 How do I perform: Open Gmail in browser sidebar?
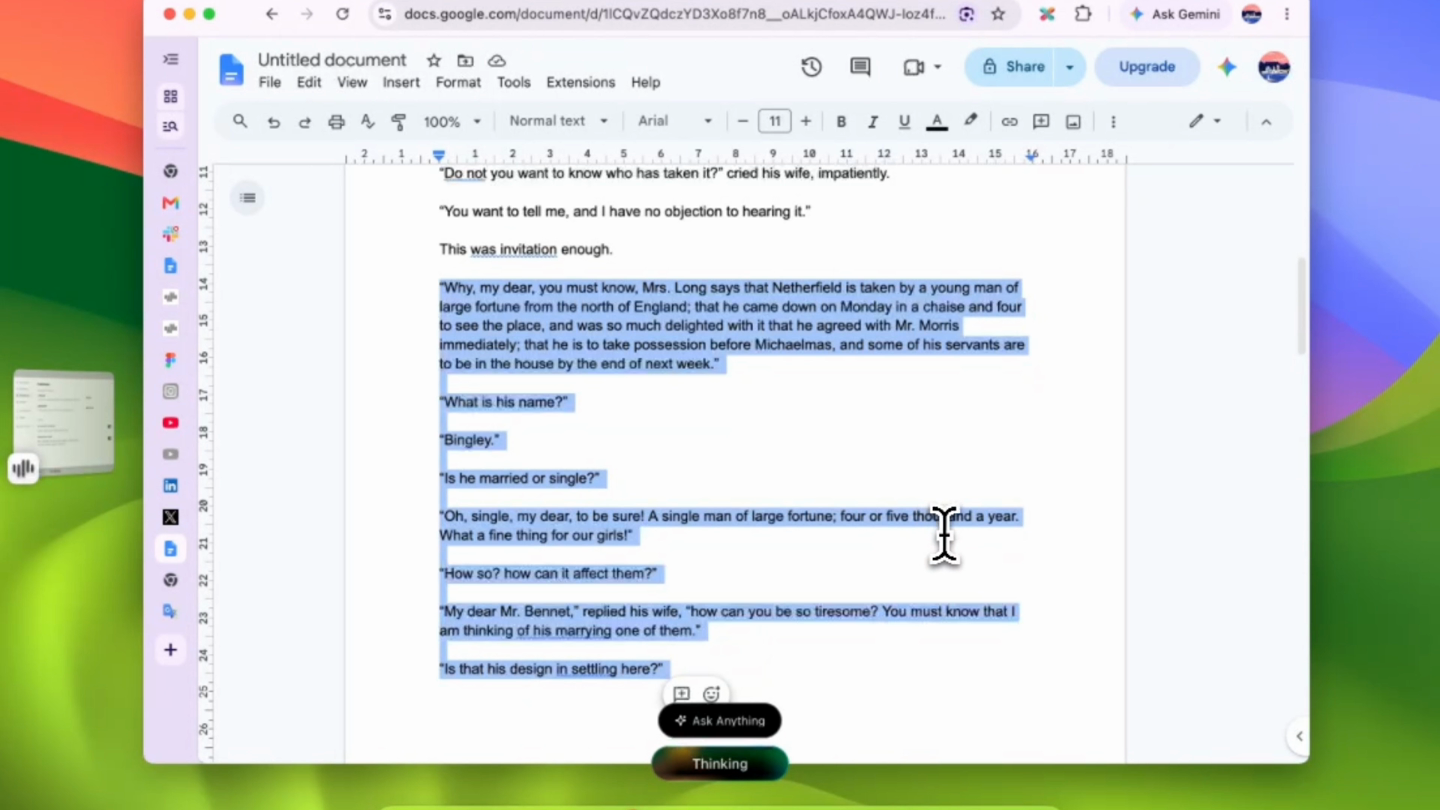[x=171, y=203]
